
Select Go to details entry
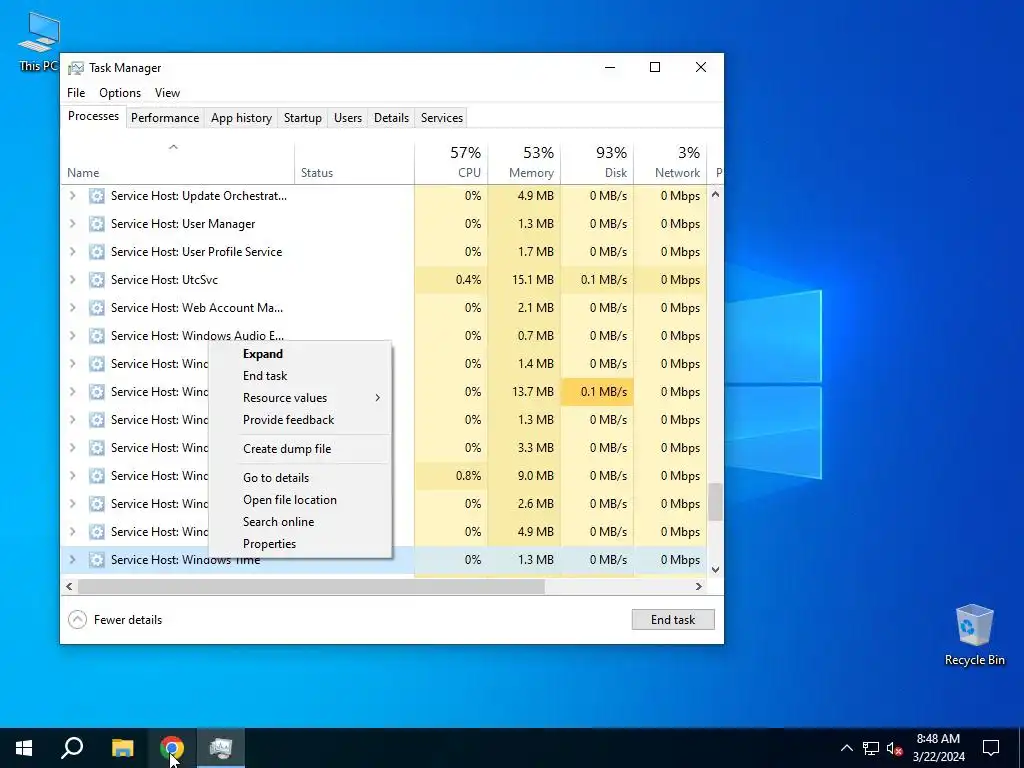point(300,478)
